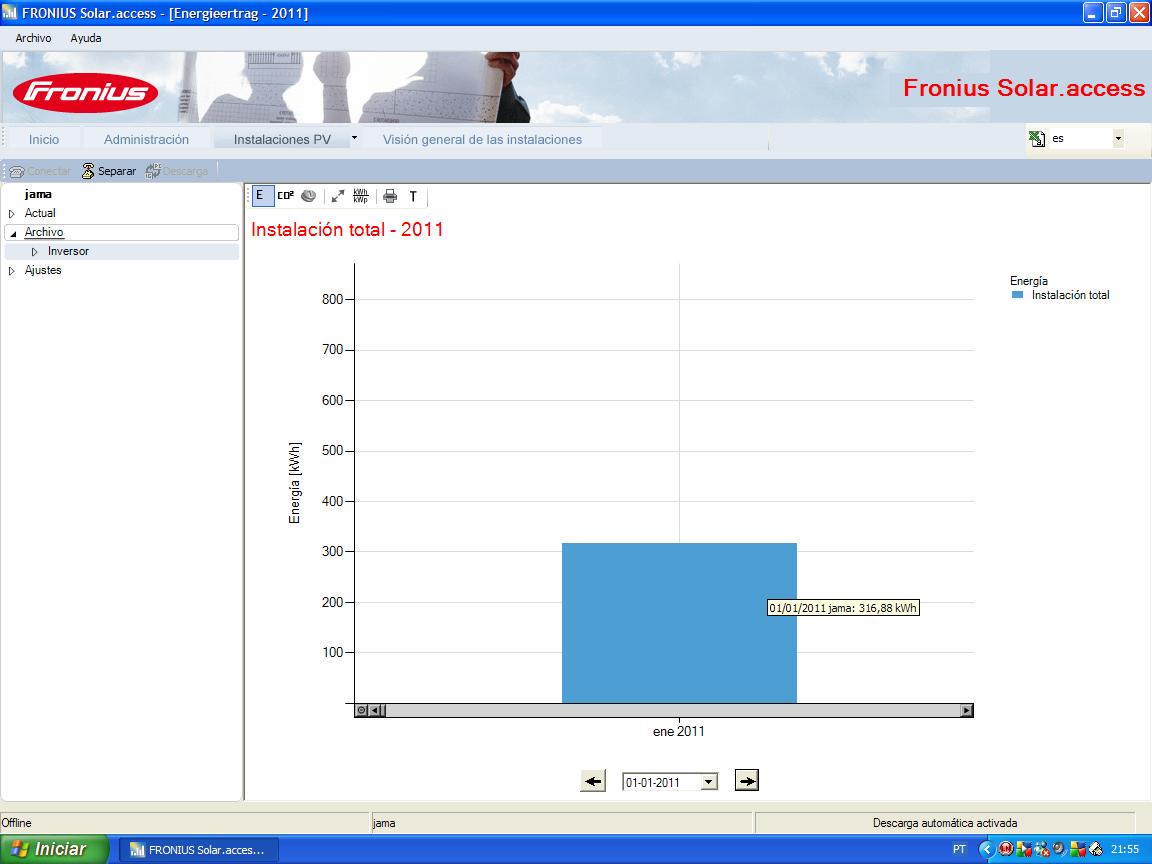
Task: Click the 800 y-axis value
Action: pyautogui.click(x=332, y=299)
